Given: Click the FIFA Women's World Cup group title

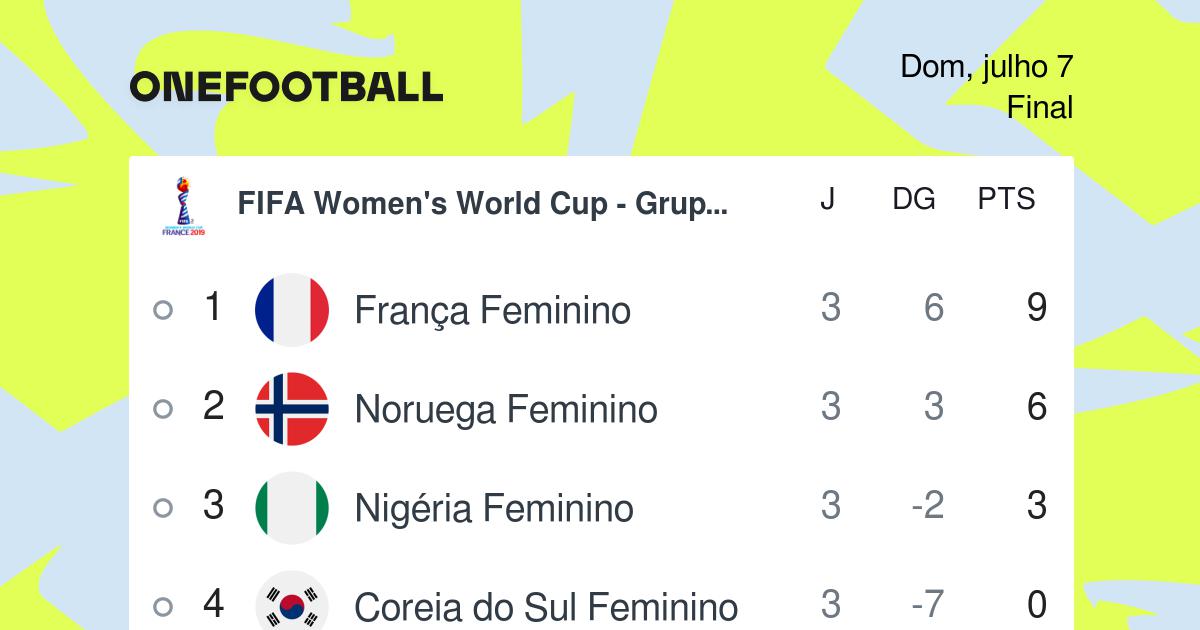Looking at the screenshot, I should pyautogui.click(x=483, y=204).
